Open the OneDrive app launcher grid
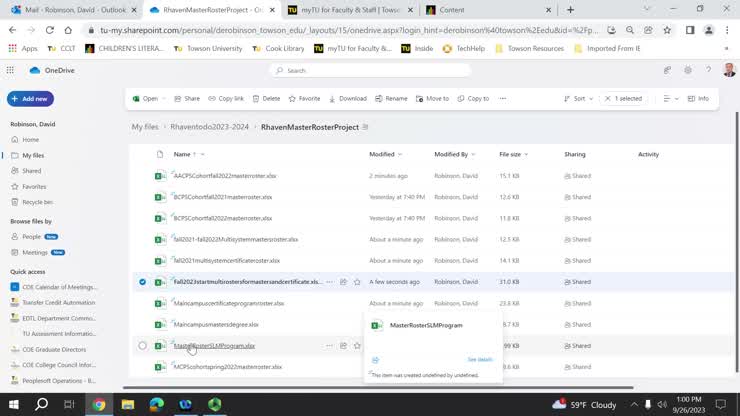This screenshot has height=416, width=740. (10, 70)
